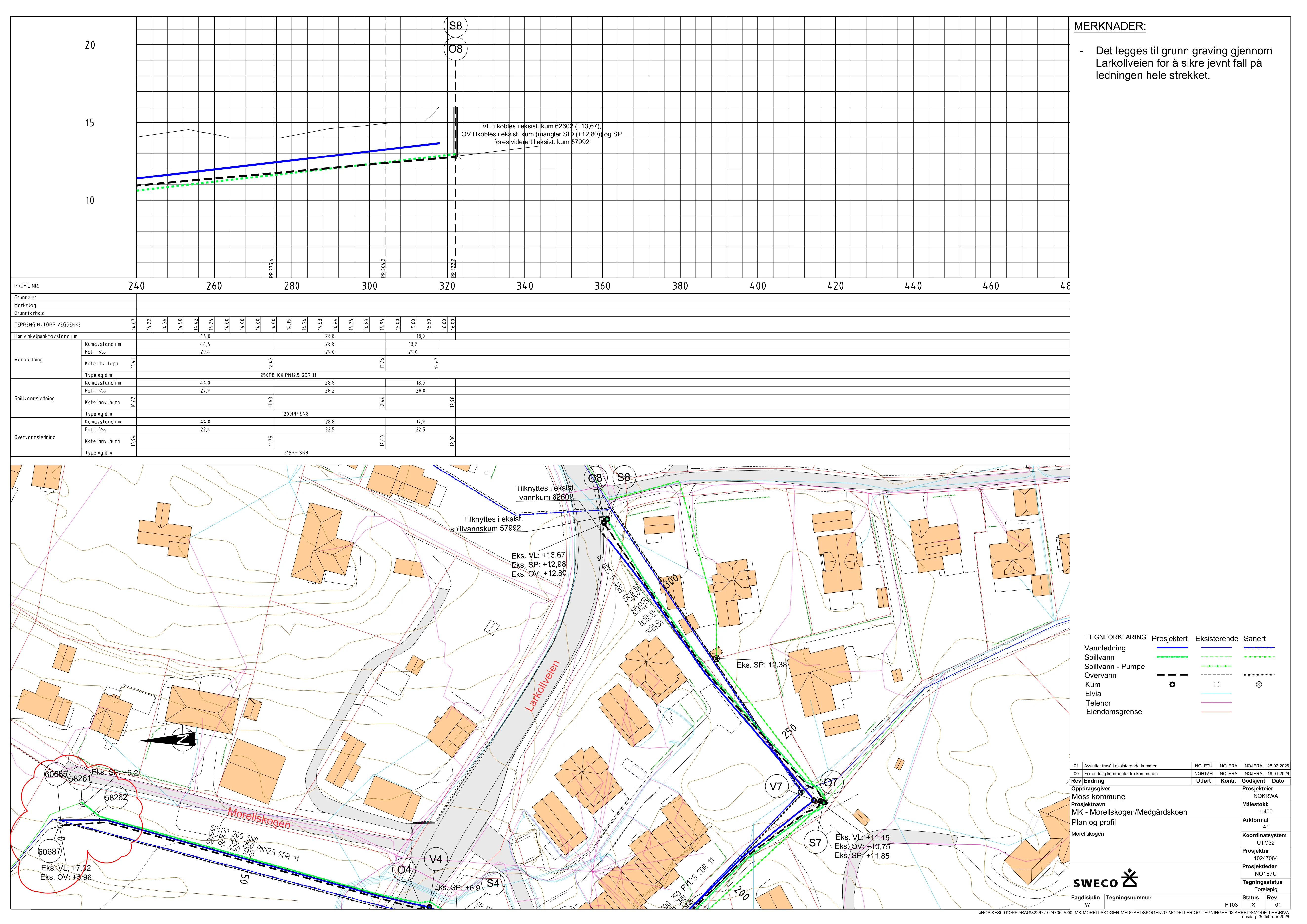Select the V4 manhole circle
This screenshot has width=1307, height=924.
point(436,859)
